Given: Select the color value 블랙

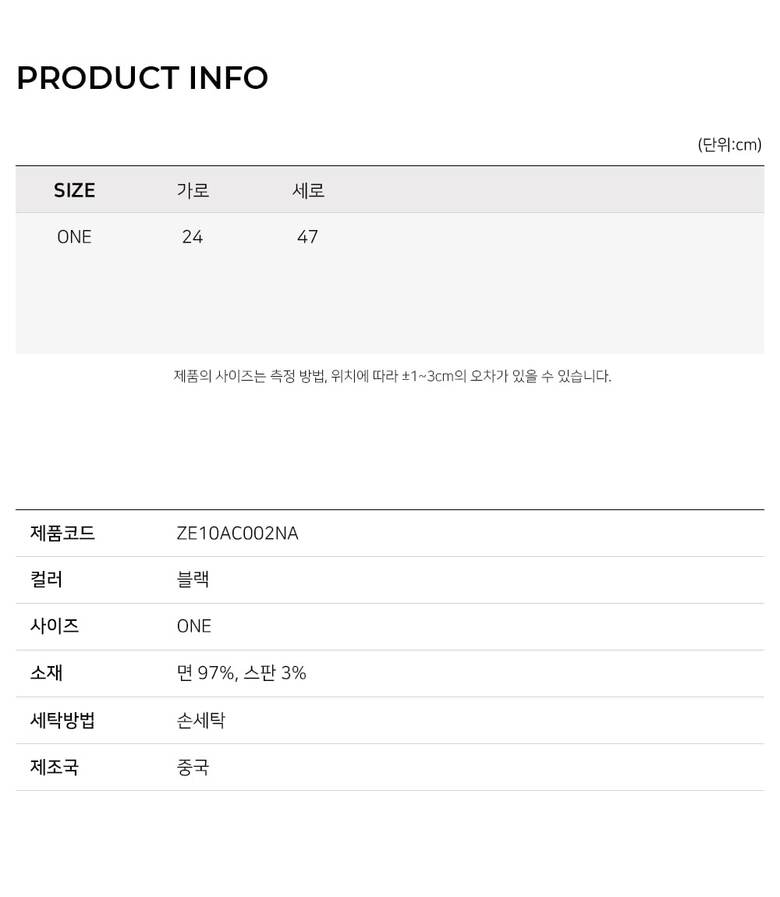Looking at the screenshot, I should (193, 580).
